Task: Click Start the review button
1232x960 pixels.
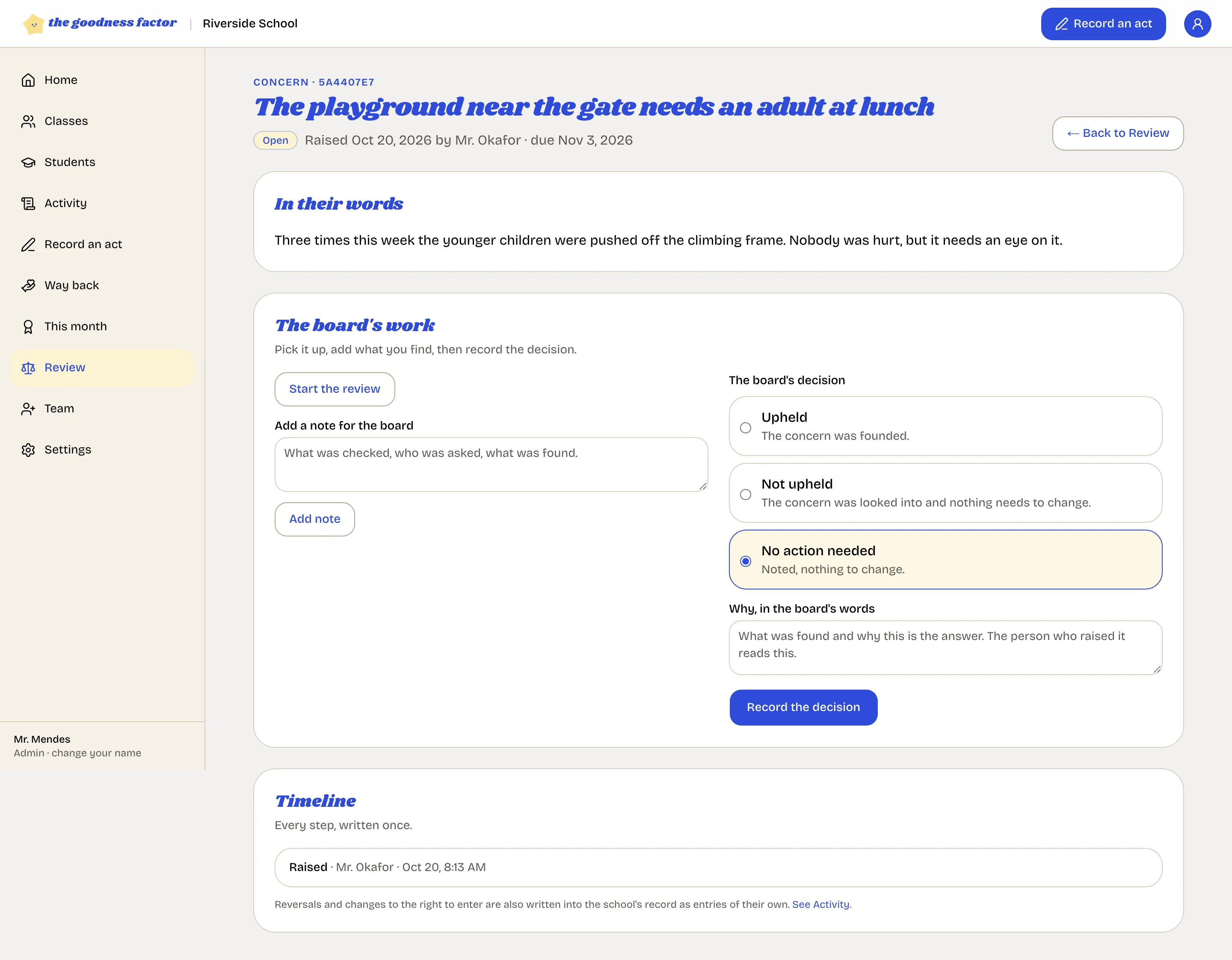Action: 335,389
